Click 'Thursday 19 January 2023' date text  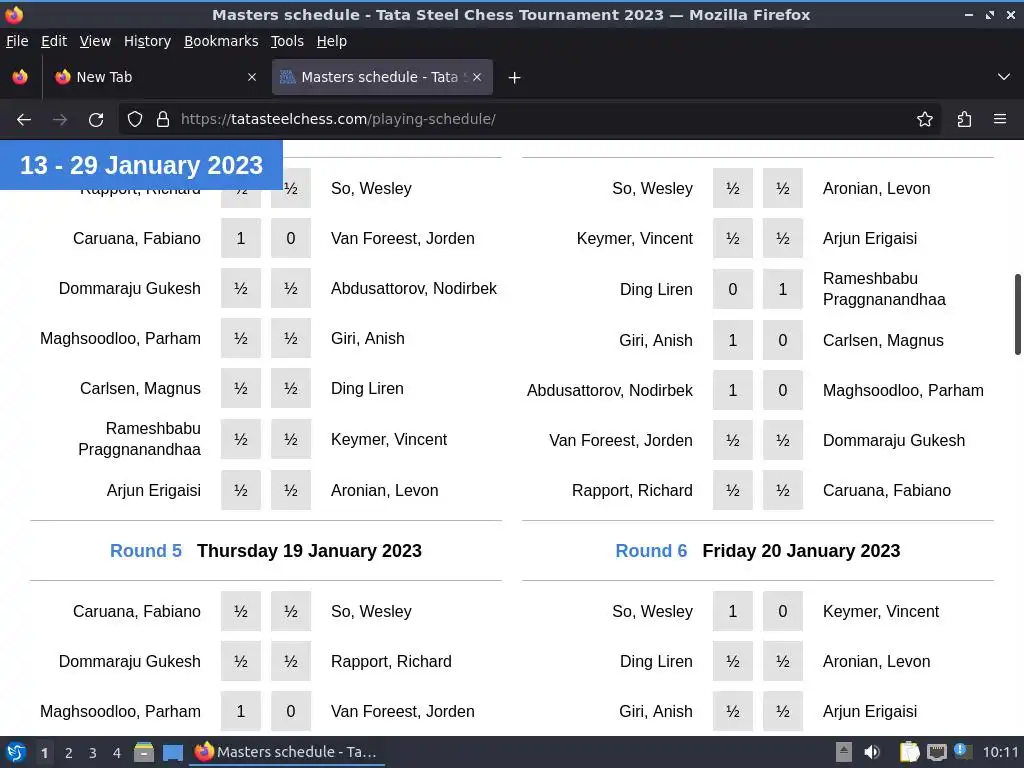click(310, 551)
